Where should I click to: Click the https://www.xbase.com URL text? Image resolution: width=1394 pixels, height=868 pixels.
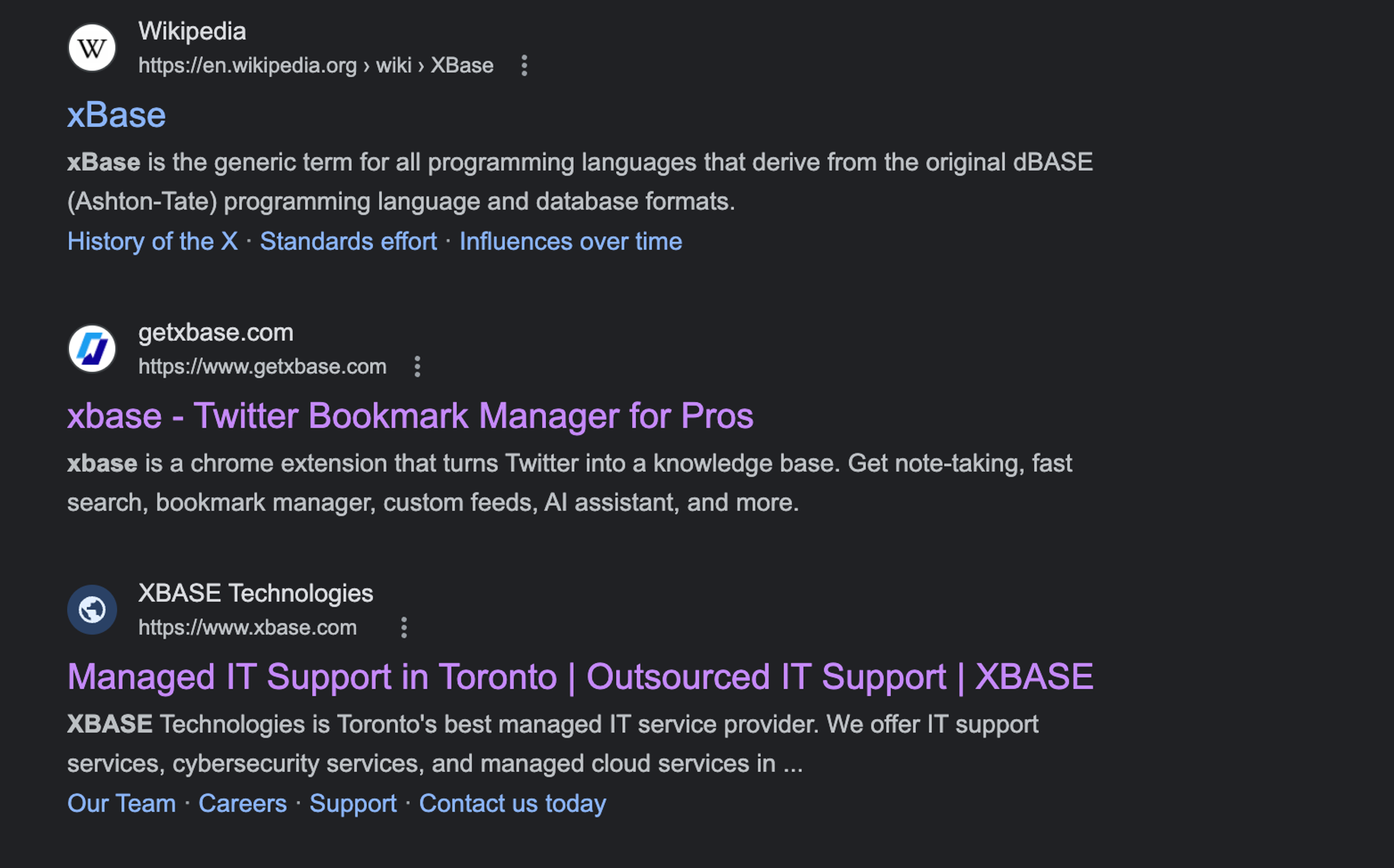click(x=247, y=628)
